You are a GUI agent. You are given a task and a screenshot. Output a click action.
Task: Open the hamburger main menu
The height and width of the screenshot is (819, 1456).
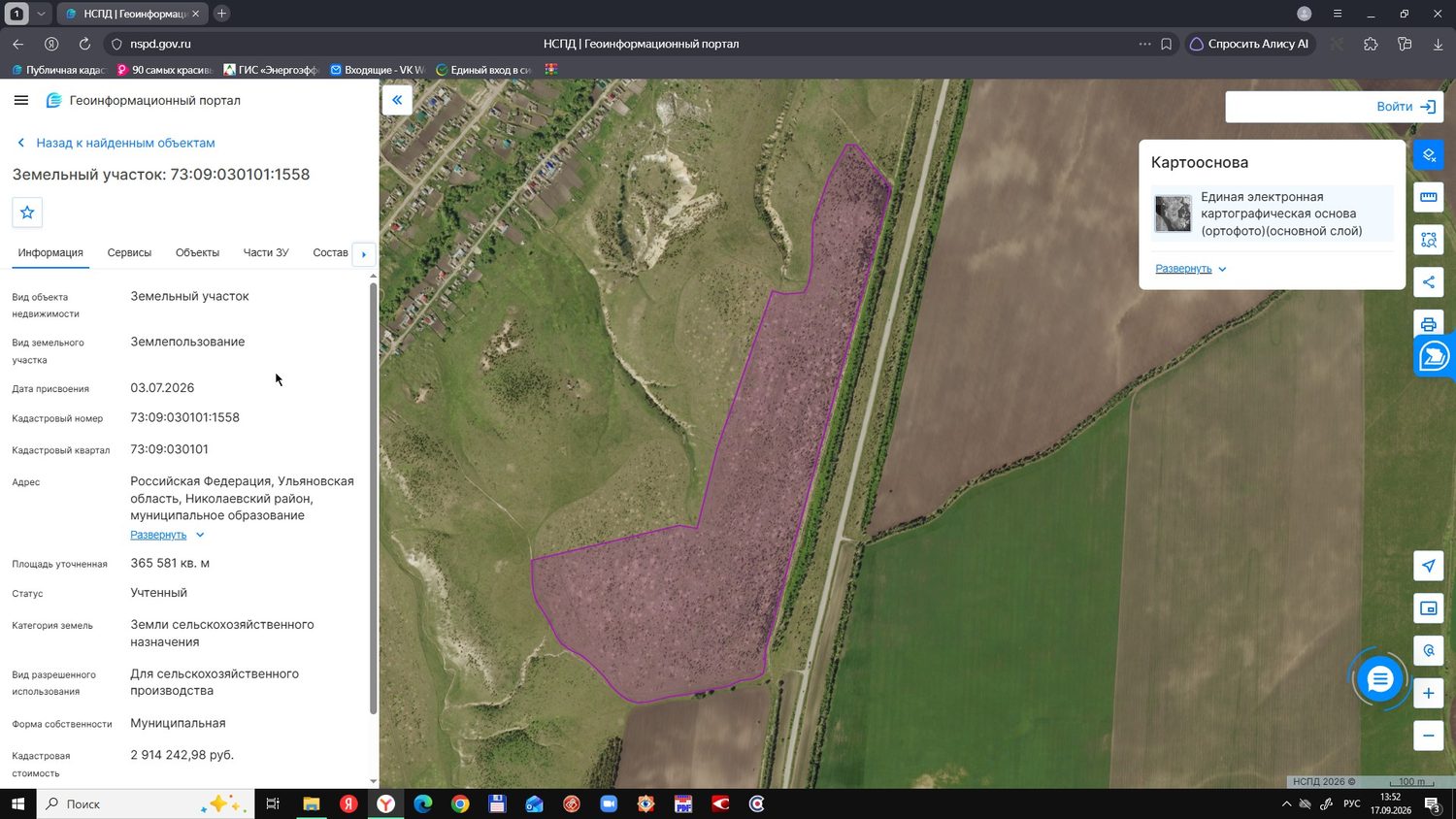(x=21, y=100)
